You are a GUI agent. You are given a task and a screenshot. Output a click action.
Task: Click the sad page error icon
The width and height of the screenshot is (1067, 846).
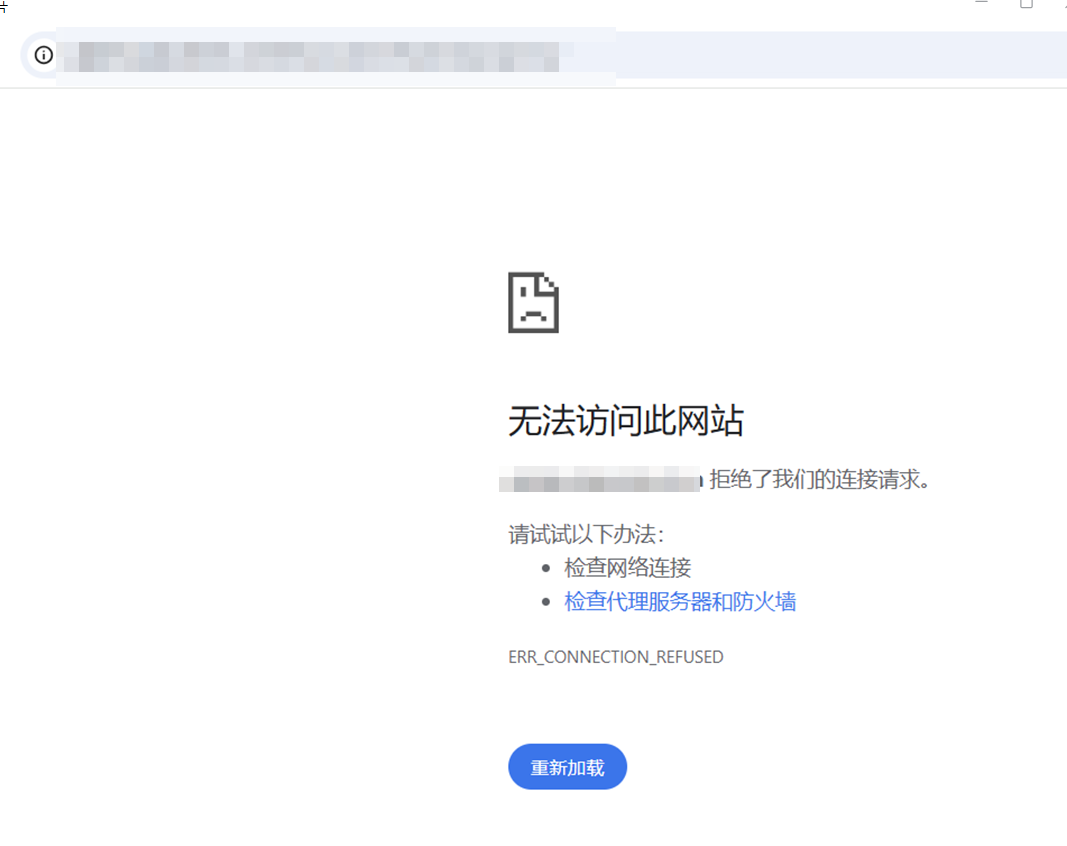tap(534, 303)
